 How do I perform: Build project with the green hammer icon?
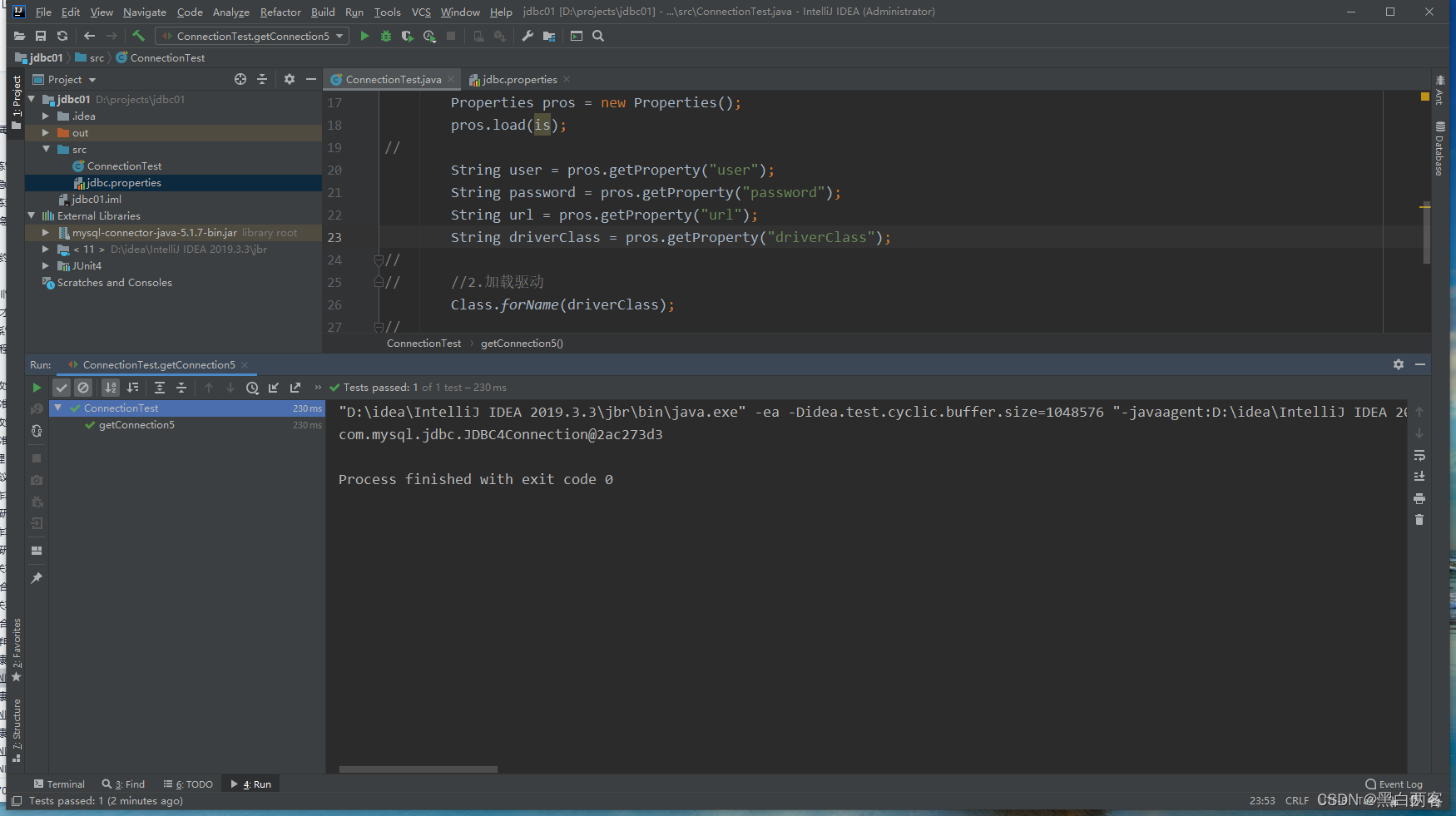point(138,36)
